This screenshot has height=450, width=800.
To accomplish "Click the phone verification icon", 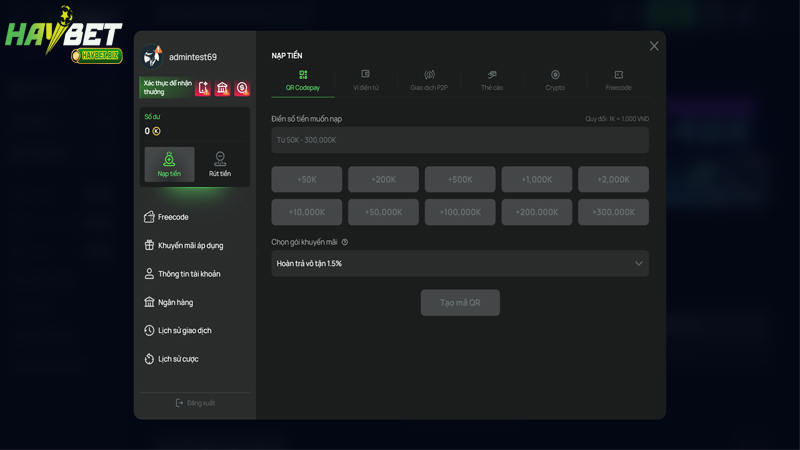I will (x=203, y=88).
